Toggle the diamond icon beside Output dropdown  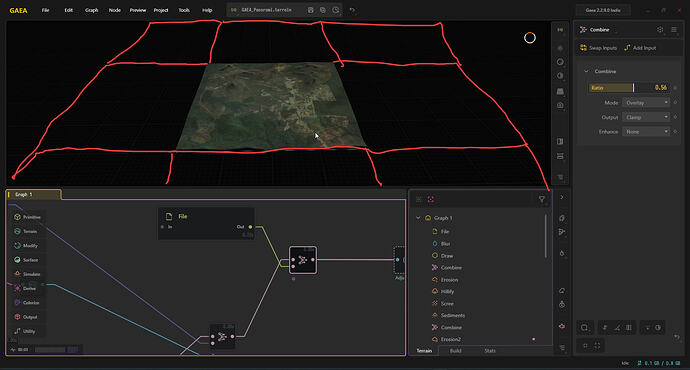675,117
